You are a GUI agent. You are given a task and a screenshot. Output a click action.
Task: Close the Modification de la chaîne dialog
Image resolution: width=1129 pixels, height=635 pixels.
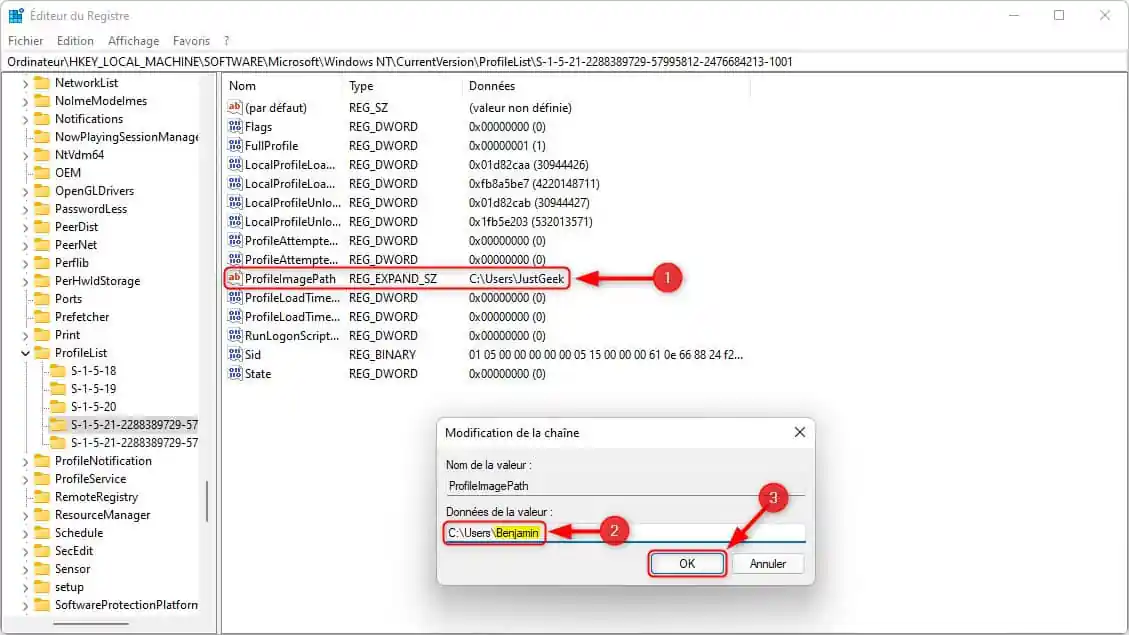(x=799, y=432)
